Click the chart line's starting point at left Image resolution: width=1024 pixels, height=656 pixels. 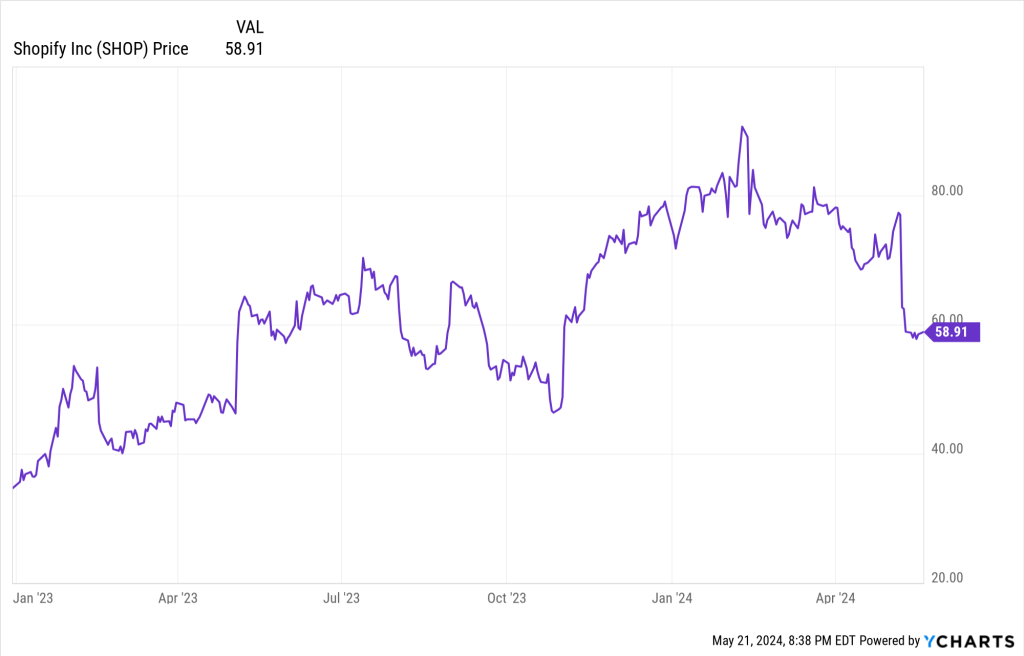pos(13,488)
